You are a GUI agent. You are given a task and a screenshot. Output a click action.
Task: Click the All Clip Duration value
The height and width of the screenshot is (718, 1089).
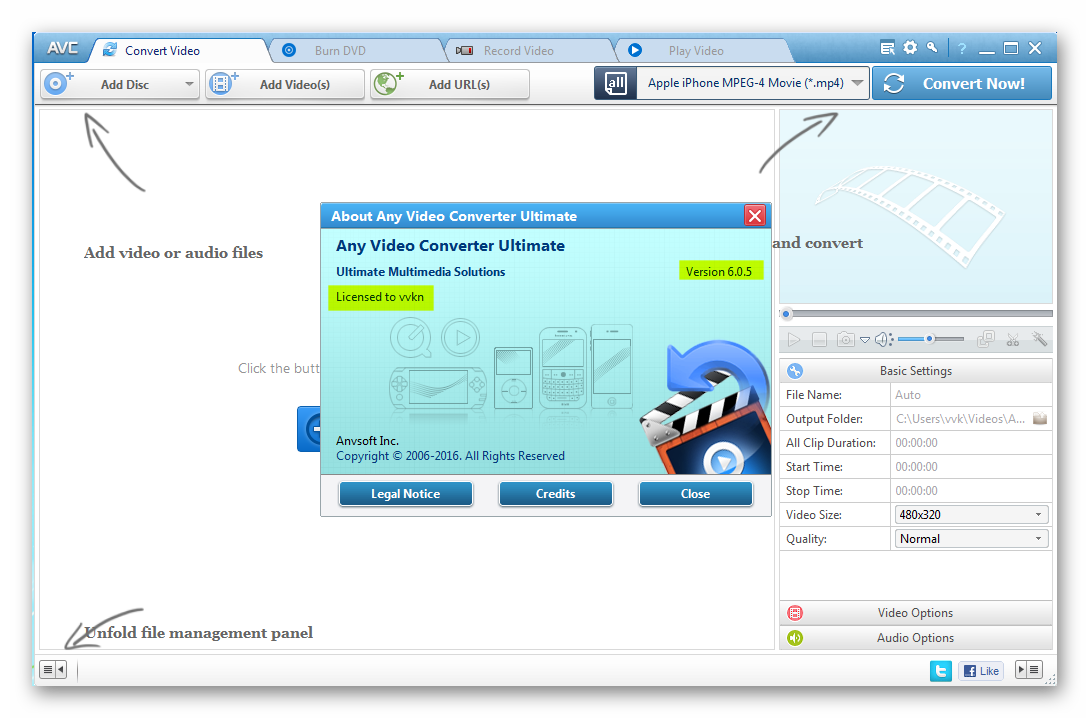(916, 443)
